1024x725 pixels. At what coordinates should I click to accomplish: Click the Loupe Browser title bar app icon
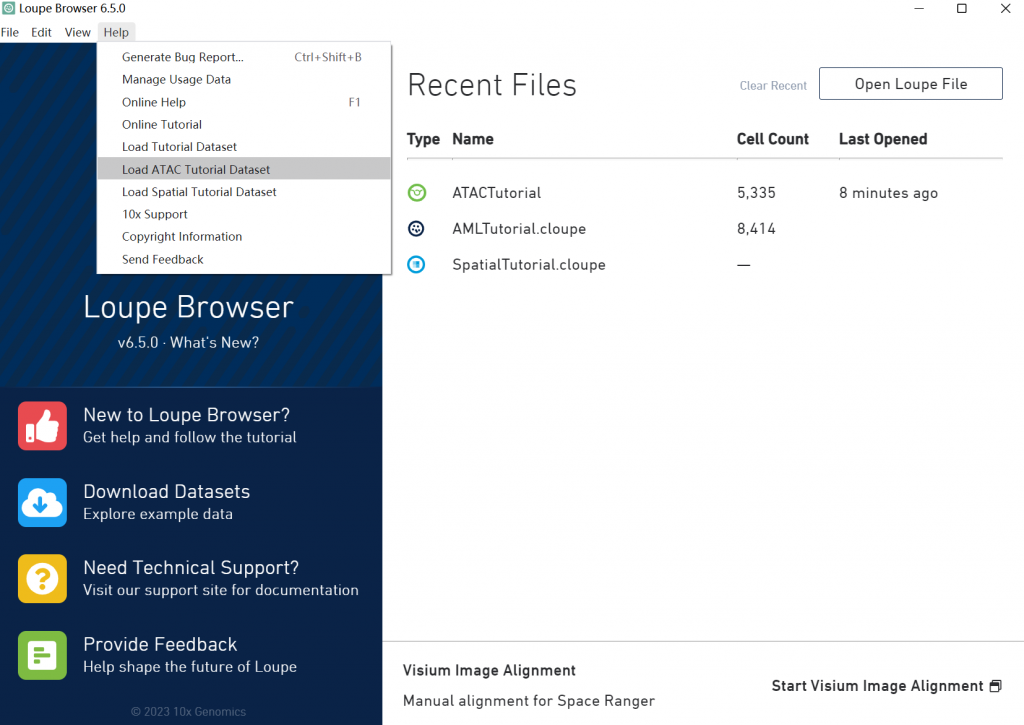[9, 9]
